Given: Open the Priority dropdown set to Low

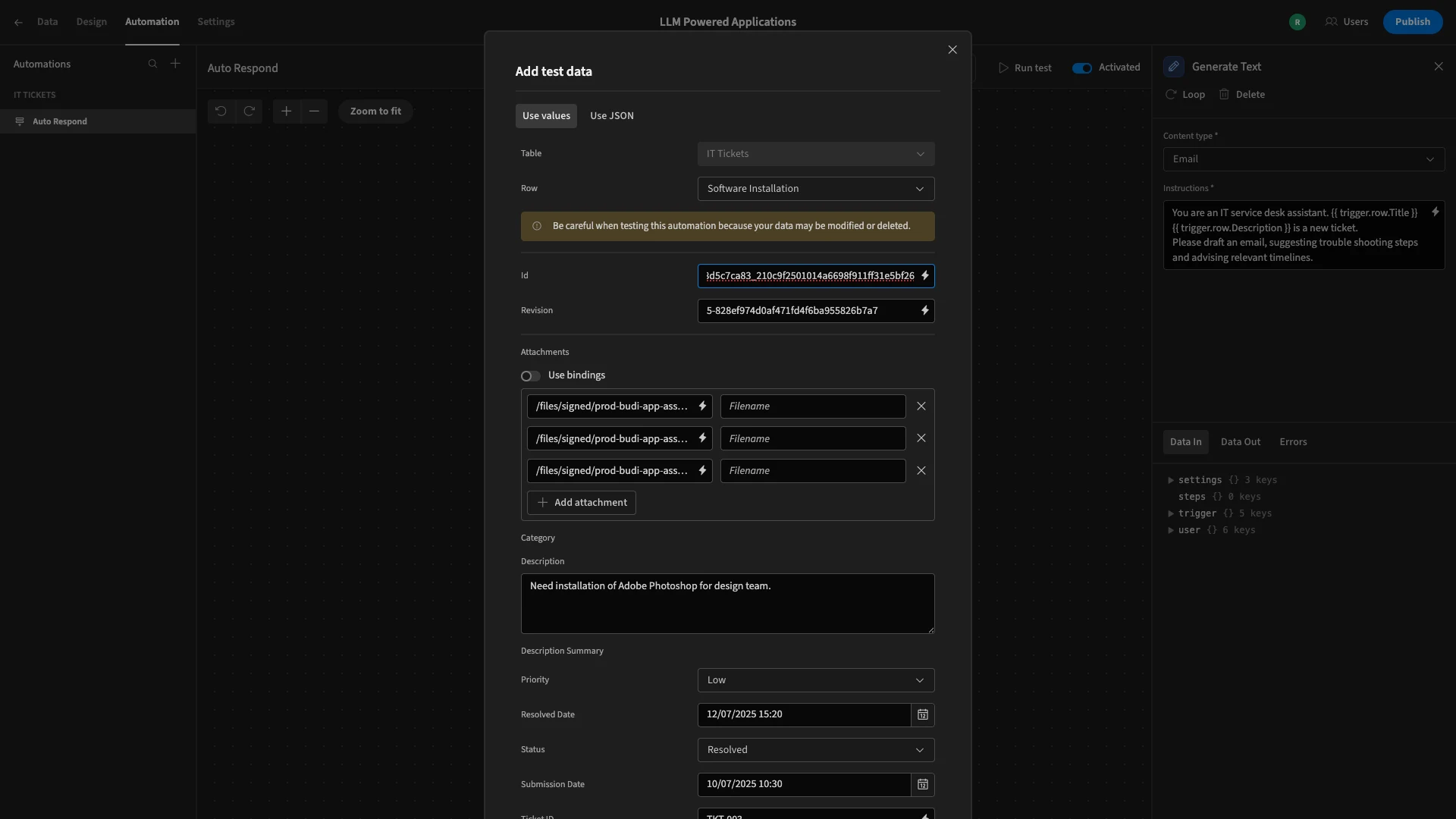Looking at the screenshot, I should click(816, 680).
